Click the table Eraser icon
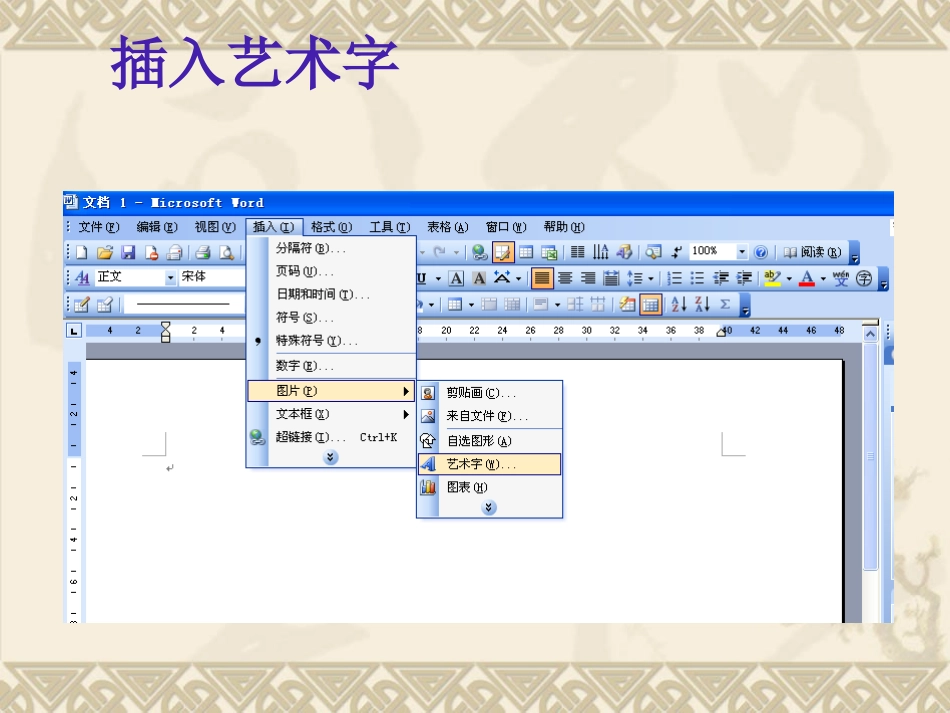The height and width of the screenshot is (713, 950). pos(105,304)
